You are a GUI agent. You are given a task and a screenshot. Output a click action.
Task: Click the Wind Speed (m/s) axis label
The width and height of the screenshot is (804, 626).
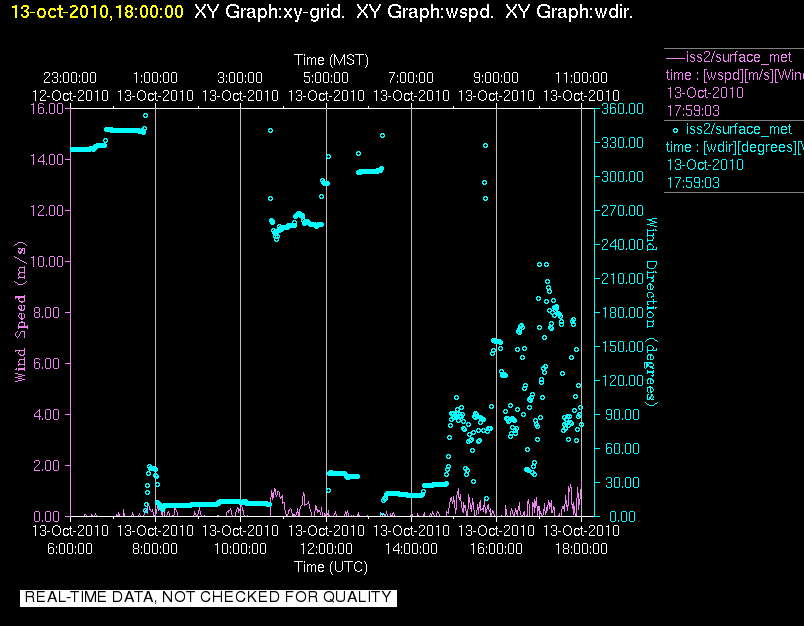coord(20,312)
